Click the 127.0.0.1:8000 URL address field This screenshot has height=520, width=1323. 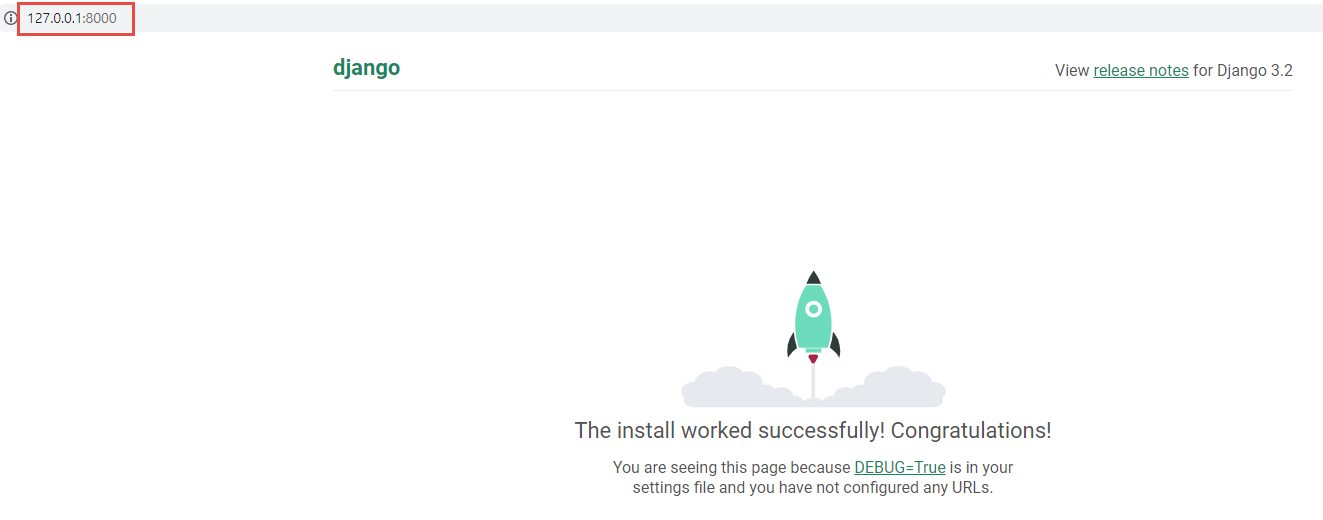[x=72, y=18]
